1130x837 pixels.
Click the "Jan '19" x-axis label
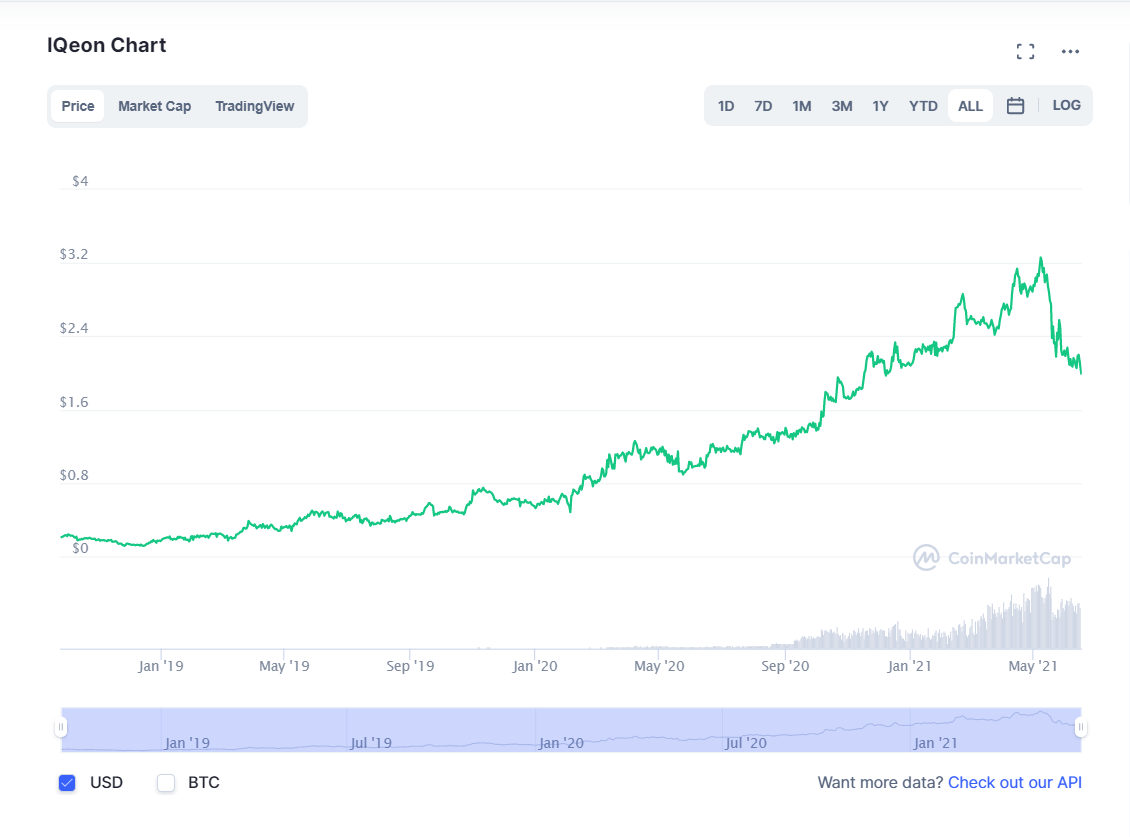[161, 666]
